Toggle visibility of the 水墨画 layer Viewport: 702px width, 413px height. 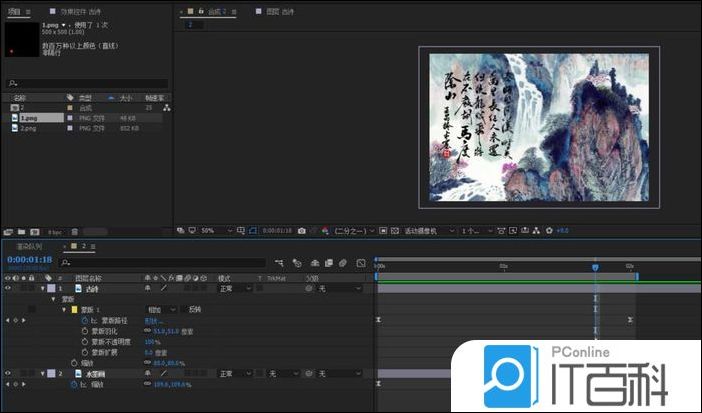pos(8,373)
